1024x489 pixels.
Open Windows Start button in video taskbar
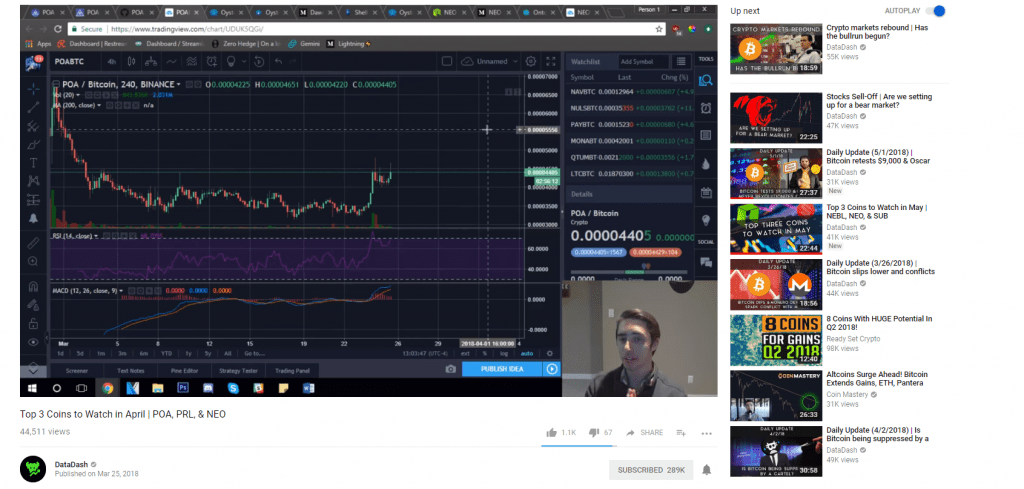click(32, 388)
